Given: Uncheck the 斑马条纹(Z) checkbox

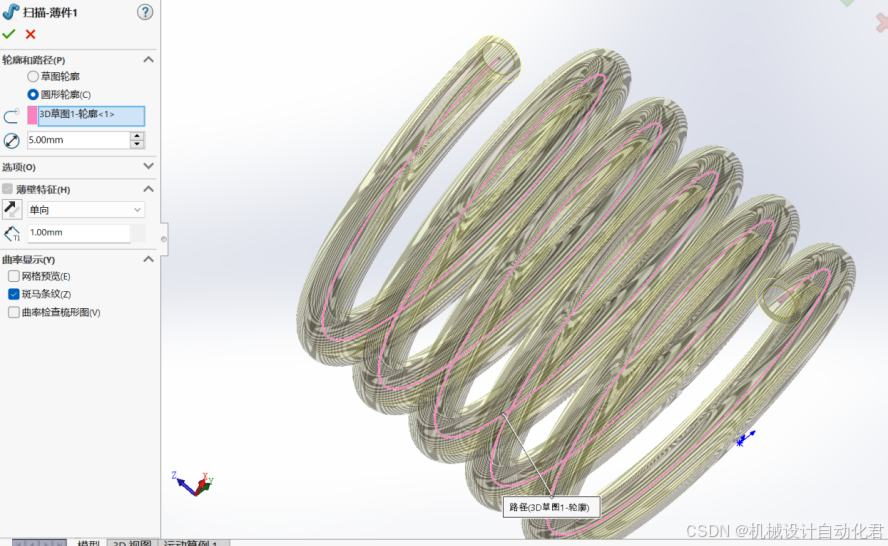Looking at the screenshot, I should tap(14, 294).
